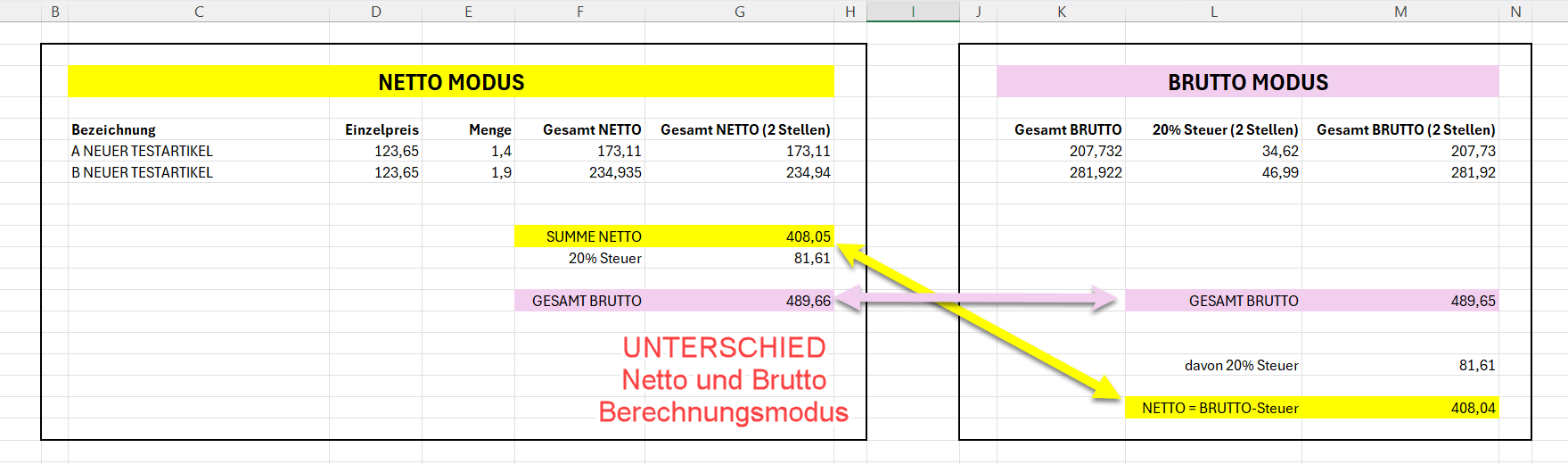The height and width of the screenshot is (464, 1568).
Task: Click the NETTO MODUS yellow title cell
Action: click(x=451, y=82)
